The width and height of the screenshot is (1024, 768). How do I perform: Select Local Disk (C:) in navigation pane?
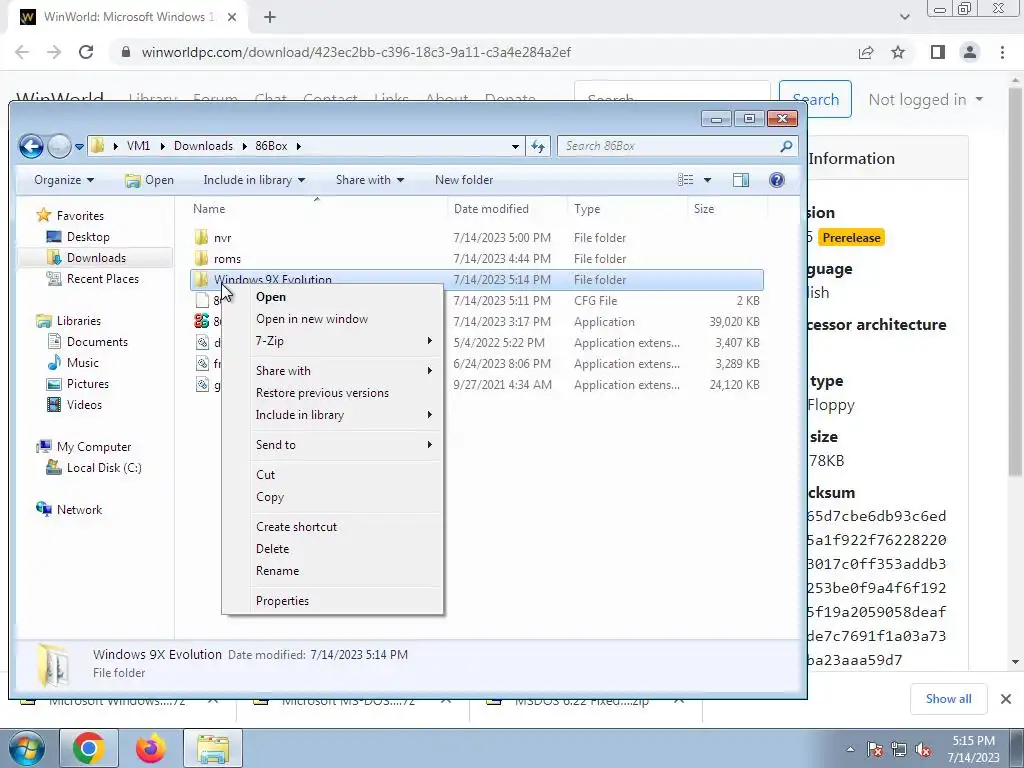coord(103,468)
